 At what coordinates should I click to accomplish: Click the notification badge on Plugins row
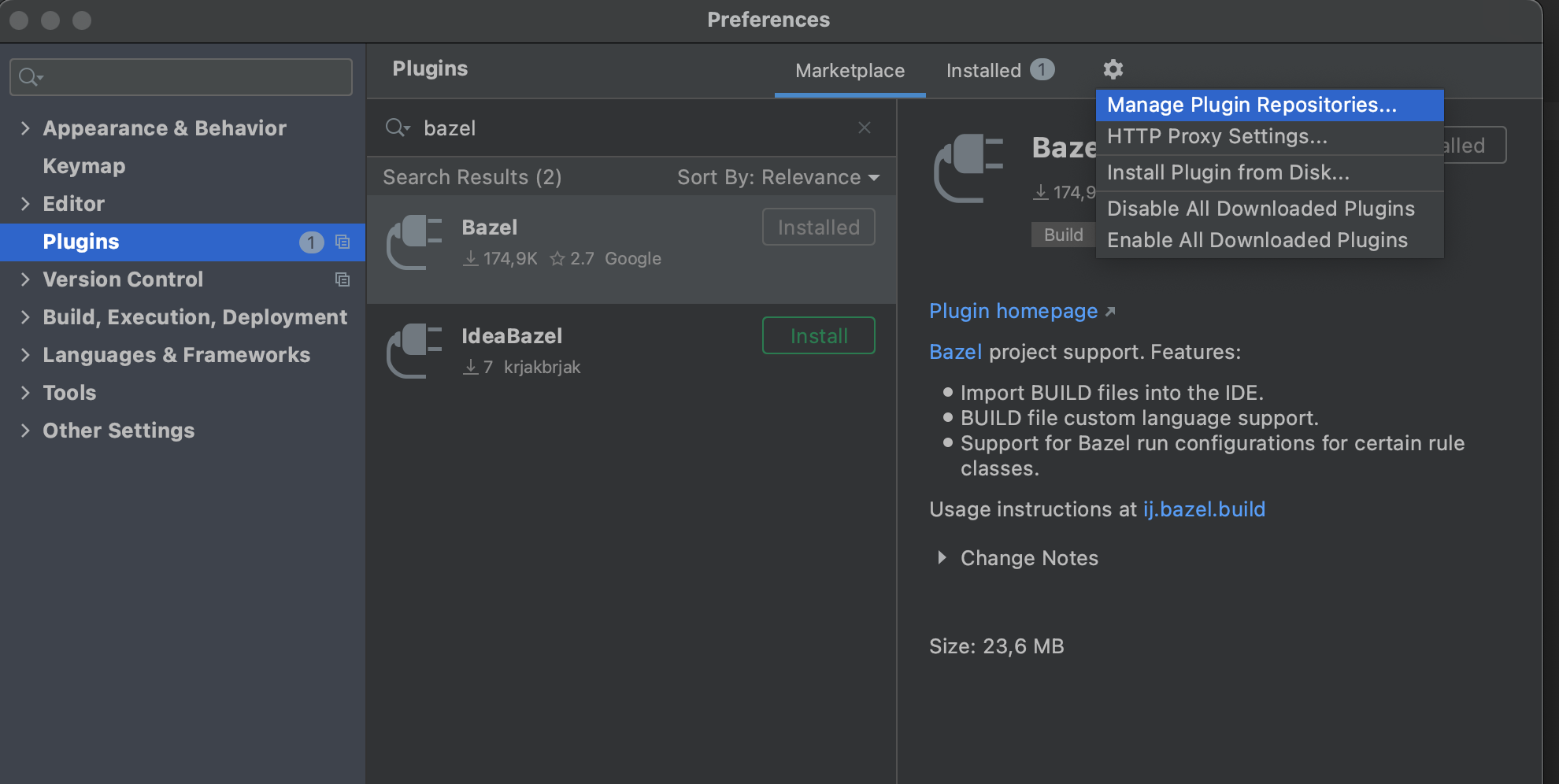tap(311, 242)
